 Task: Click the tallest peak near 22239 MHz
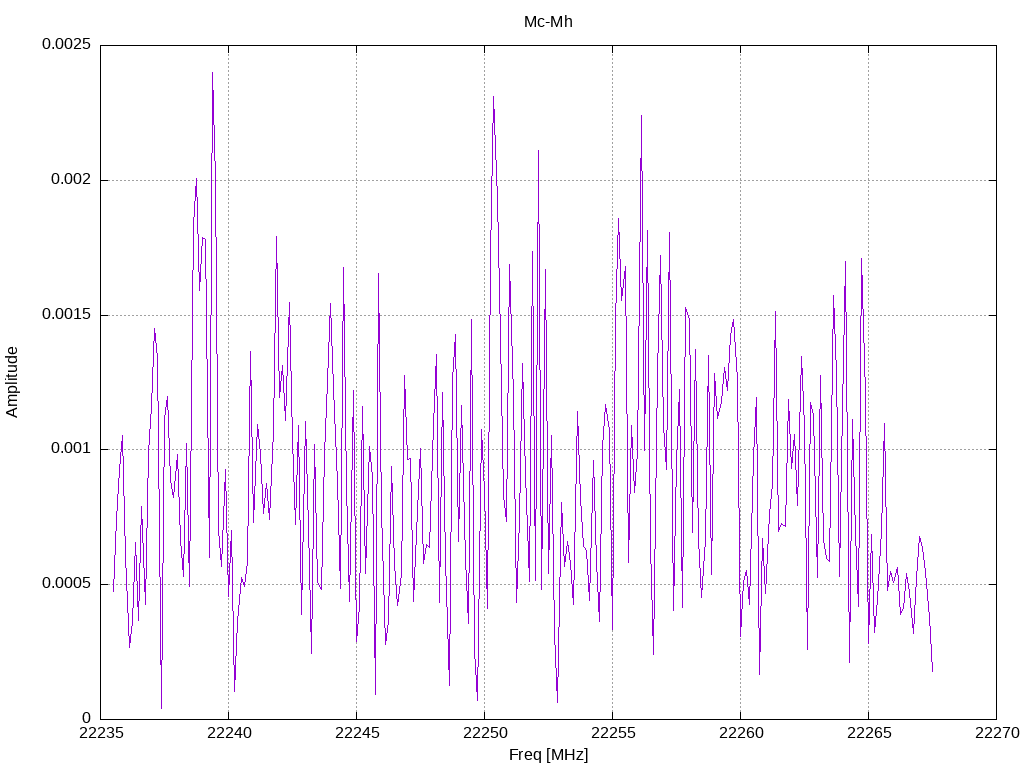tap(212, 73)
